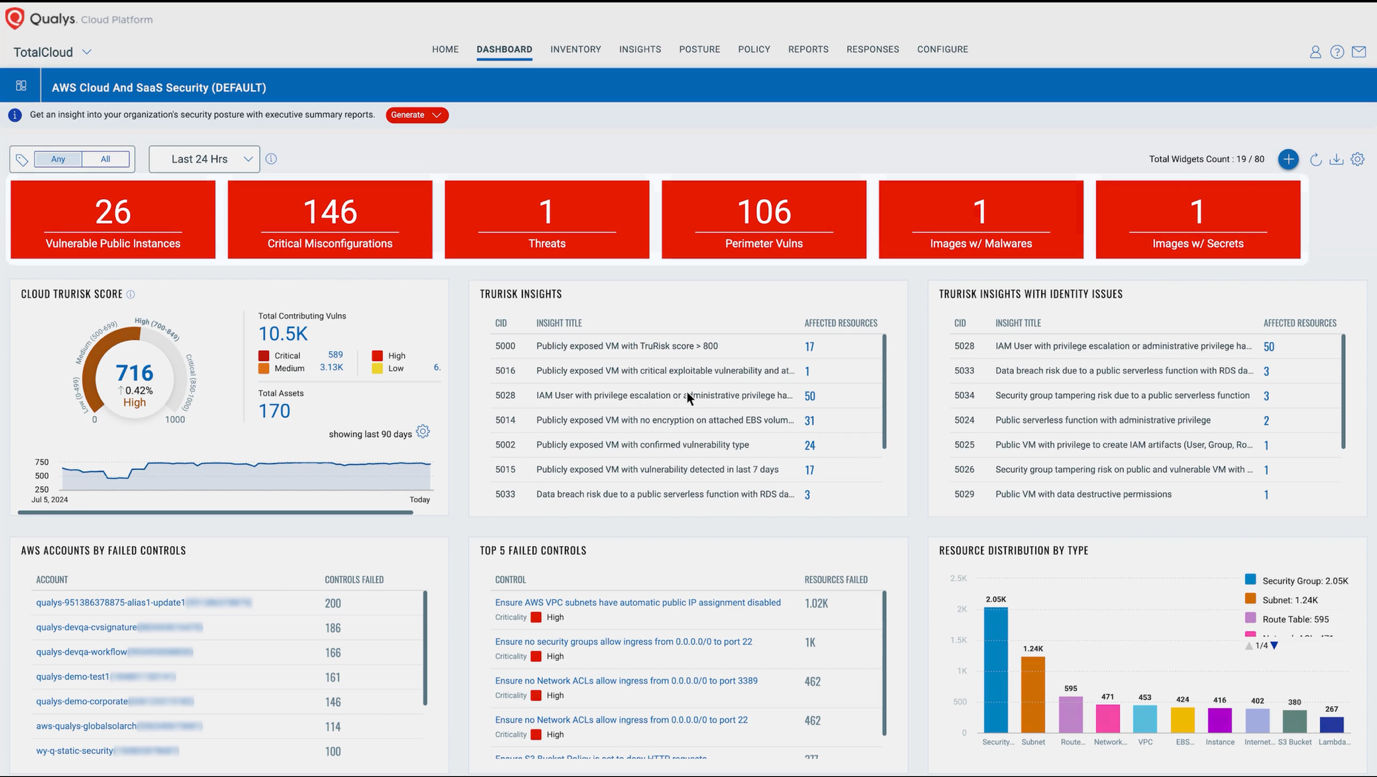Open the Last 24 Hrs time dropdown

pos(204,159)
